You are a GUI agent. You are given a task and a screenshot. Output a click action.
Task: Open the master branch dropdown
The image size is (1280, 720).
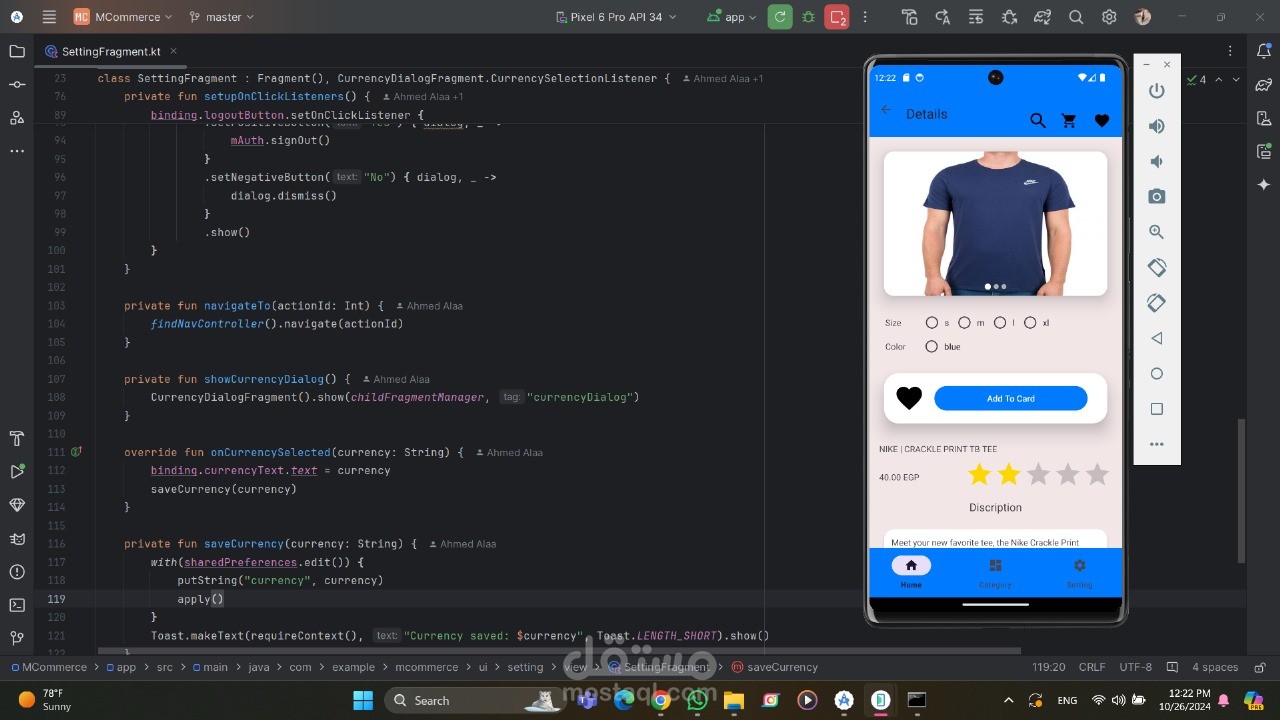tap(221, 17)
